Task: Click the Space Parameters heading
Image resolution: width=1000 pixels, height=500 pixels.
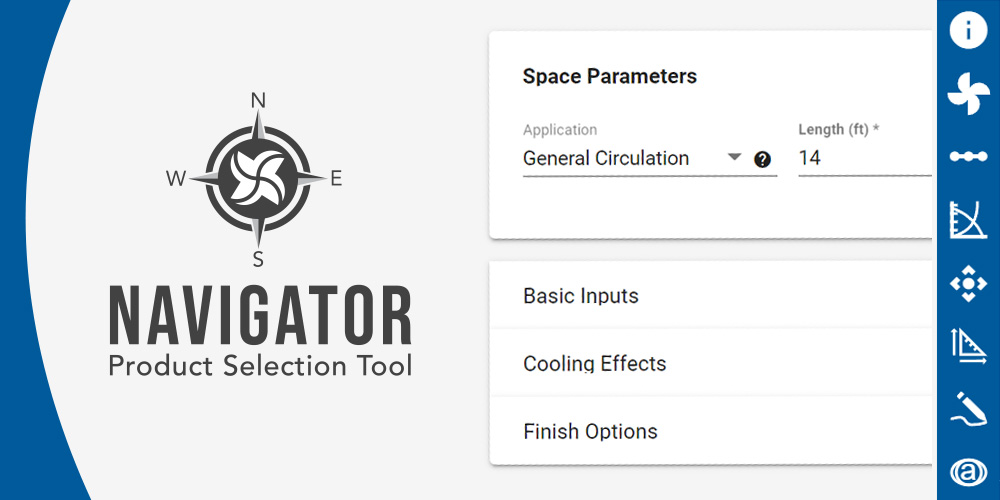Action: (609, 76)
